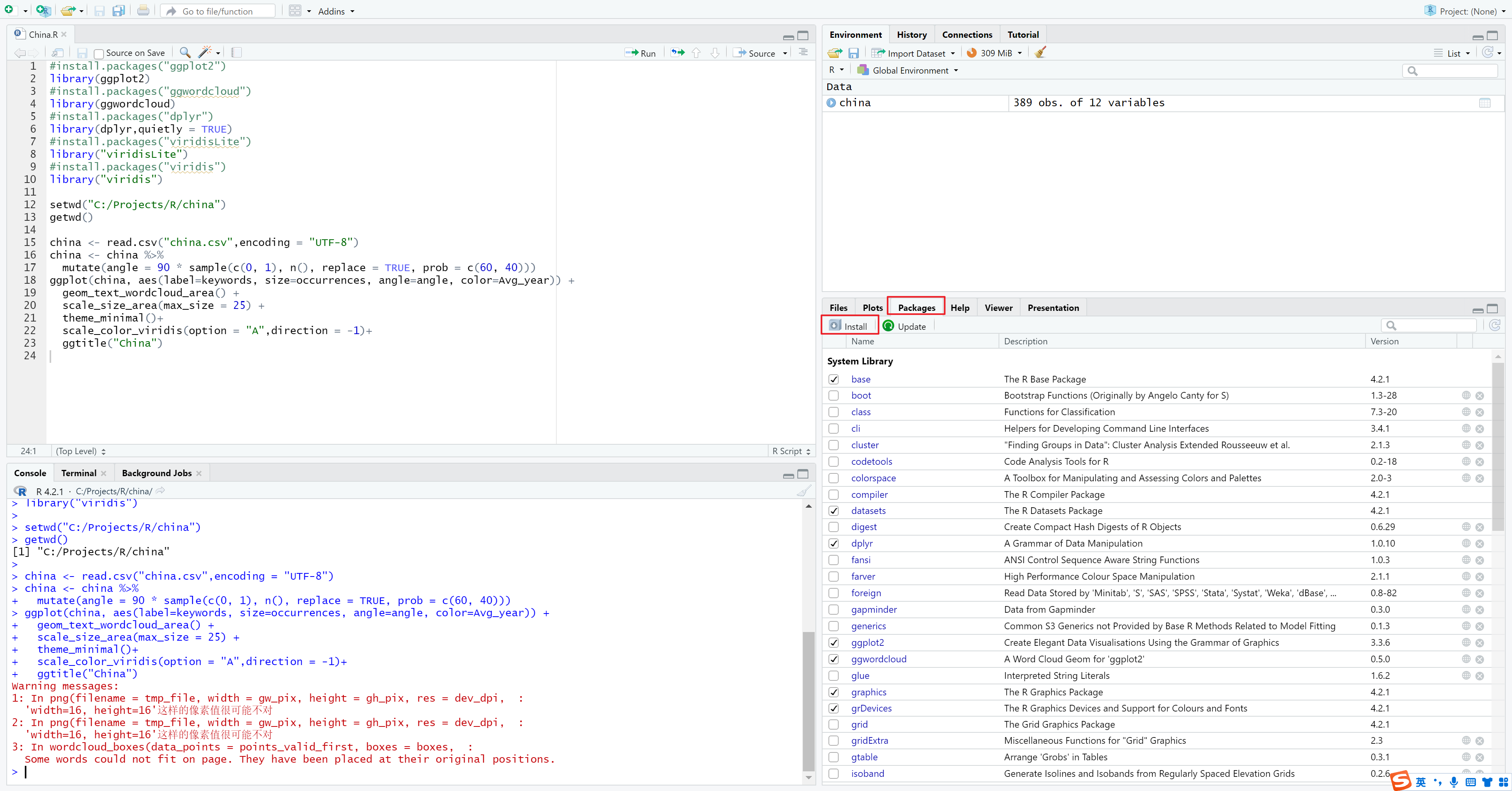View china data table grid icon
Screen dimensions: 1512x791
[1484, 103]
